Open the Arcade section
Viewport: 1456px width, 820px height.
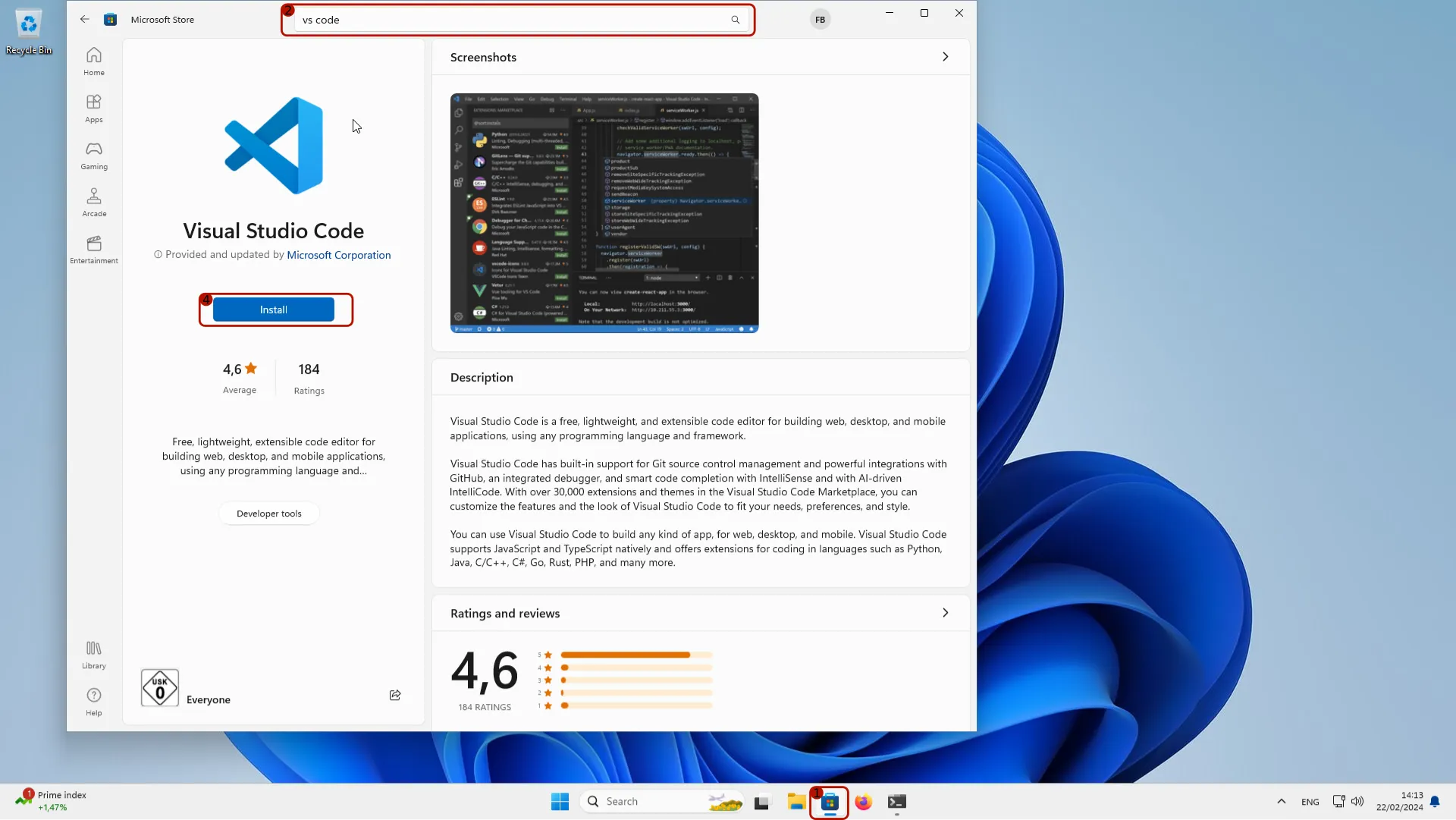pos(93,201)
